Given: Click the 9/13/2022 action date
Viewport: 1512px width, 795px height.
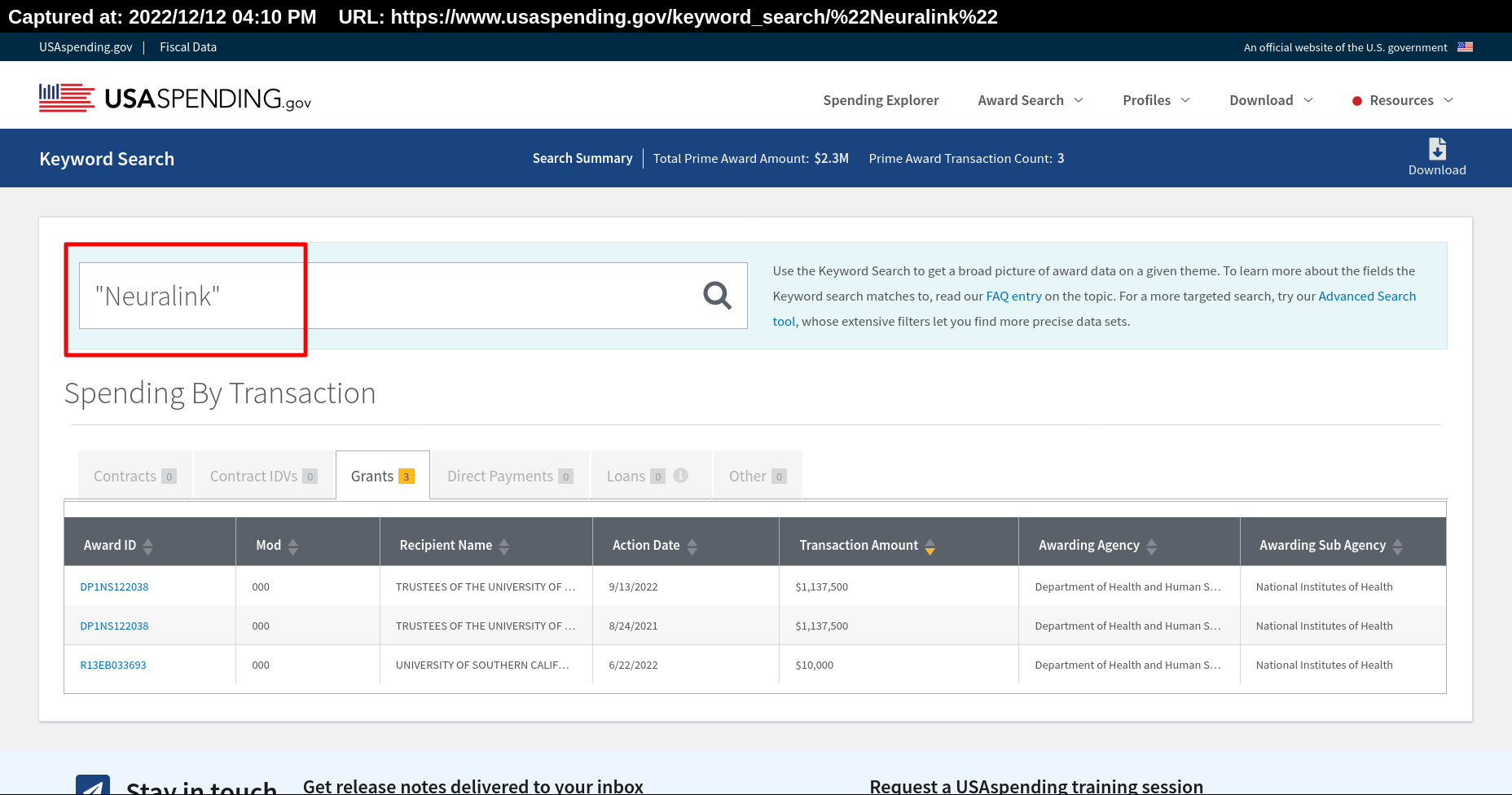Looking at the screenshot, I should pos(633,586).
